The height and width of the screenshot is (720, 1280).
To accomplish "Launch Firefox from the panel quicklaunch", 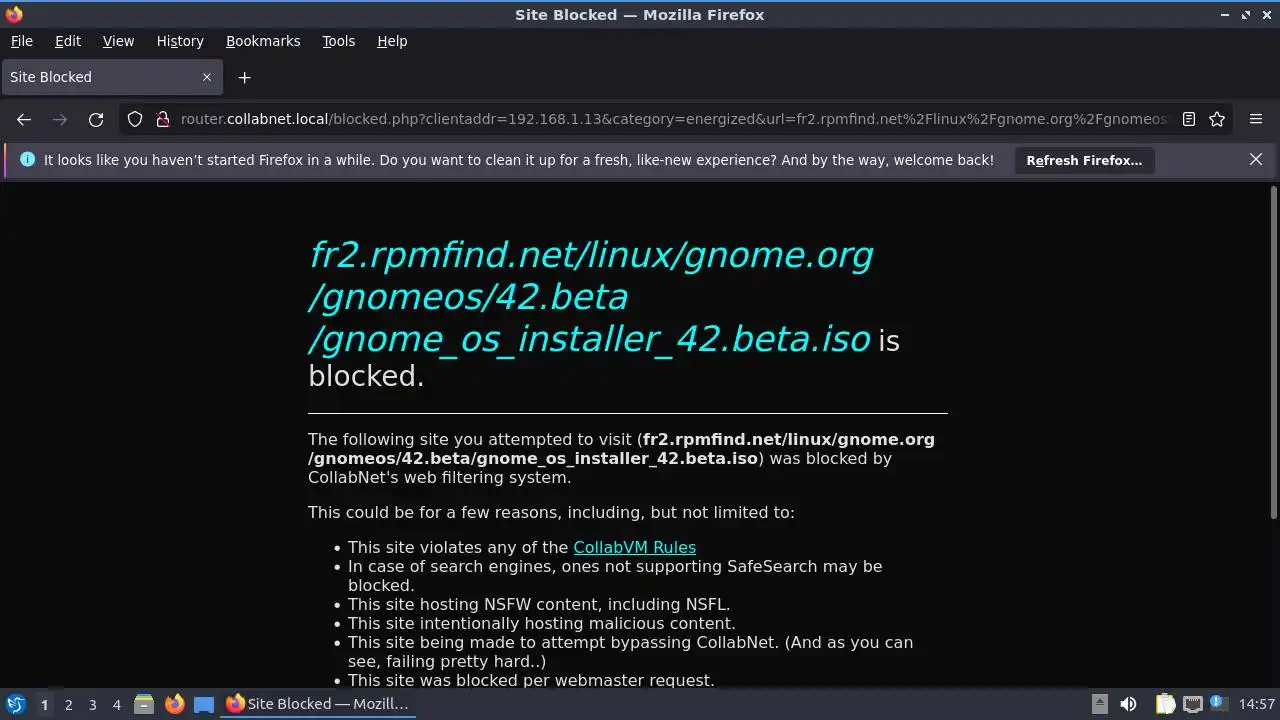I will tap(174, 704).
